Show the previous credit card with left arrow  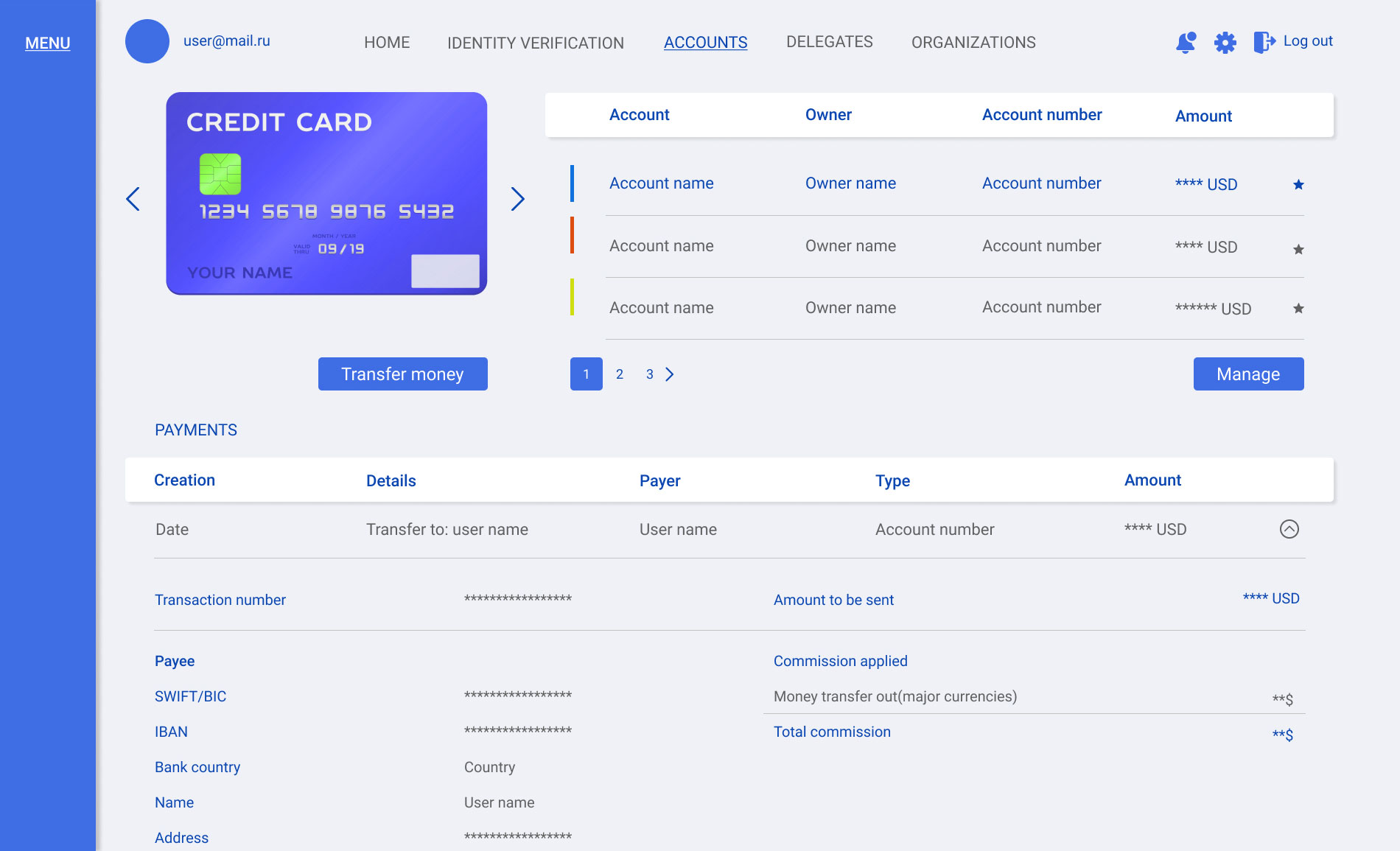click(x=133, y=199)
